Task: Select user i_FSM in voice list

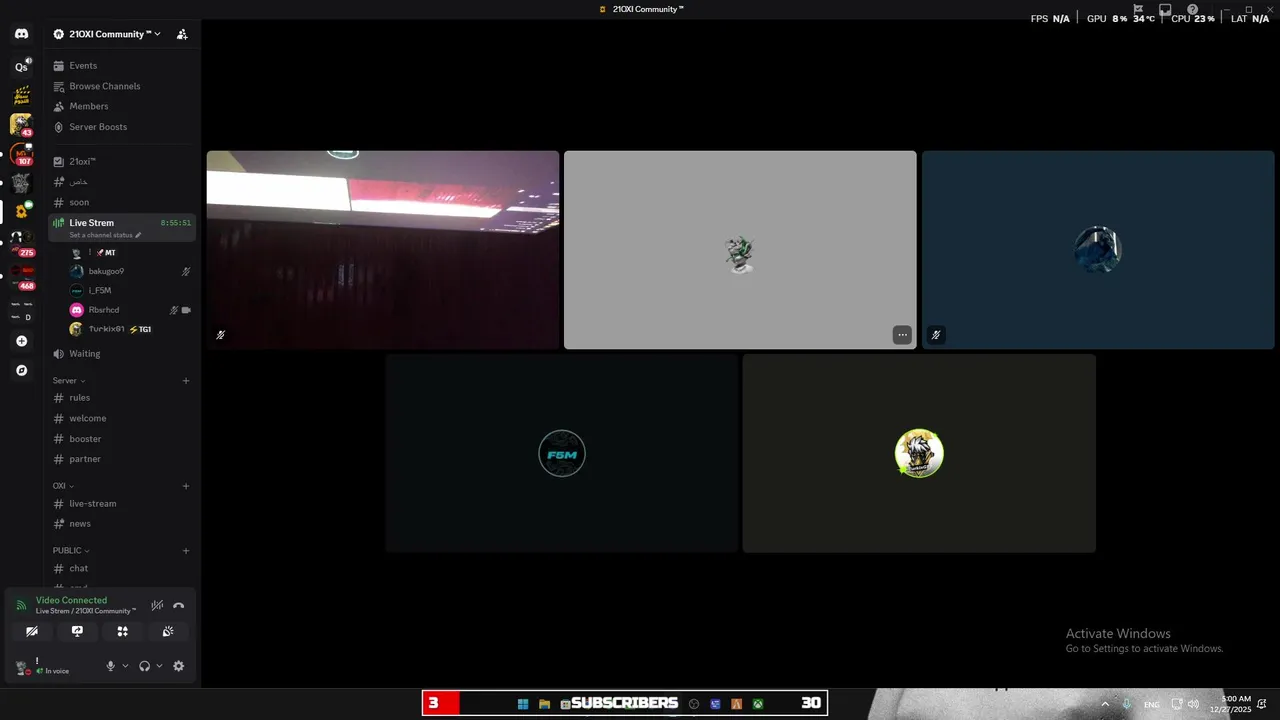Action: (x=130, y=291)
